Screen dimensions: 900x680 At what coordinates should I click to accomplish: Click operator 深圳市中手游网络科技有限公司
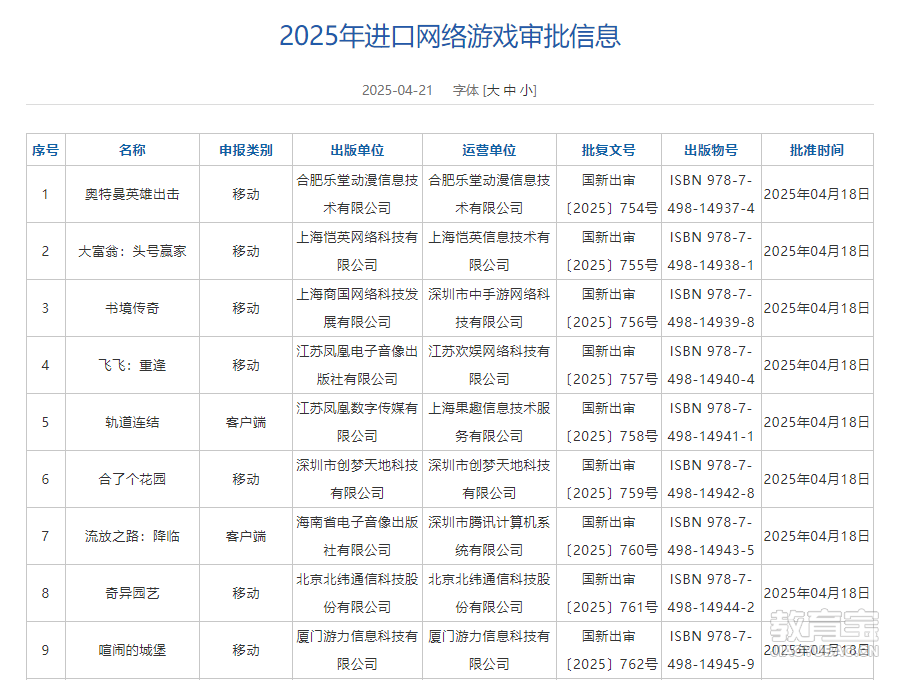489,308
